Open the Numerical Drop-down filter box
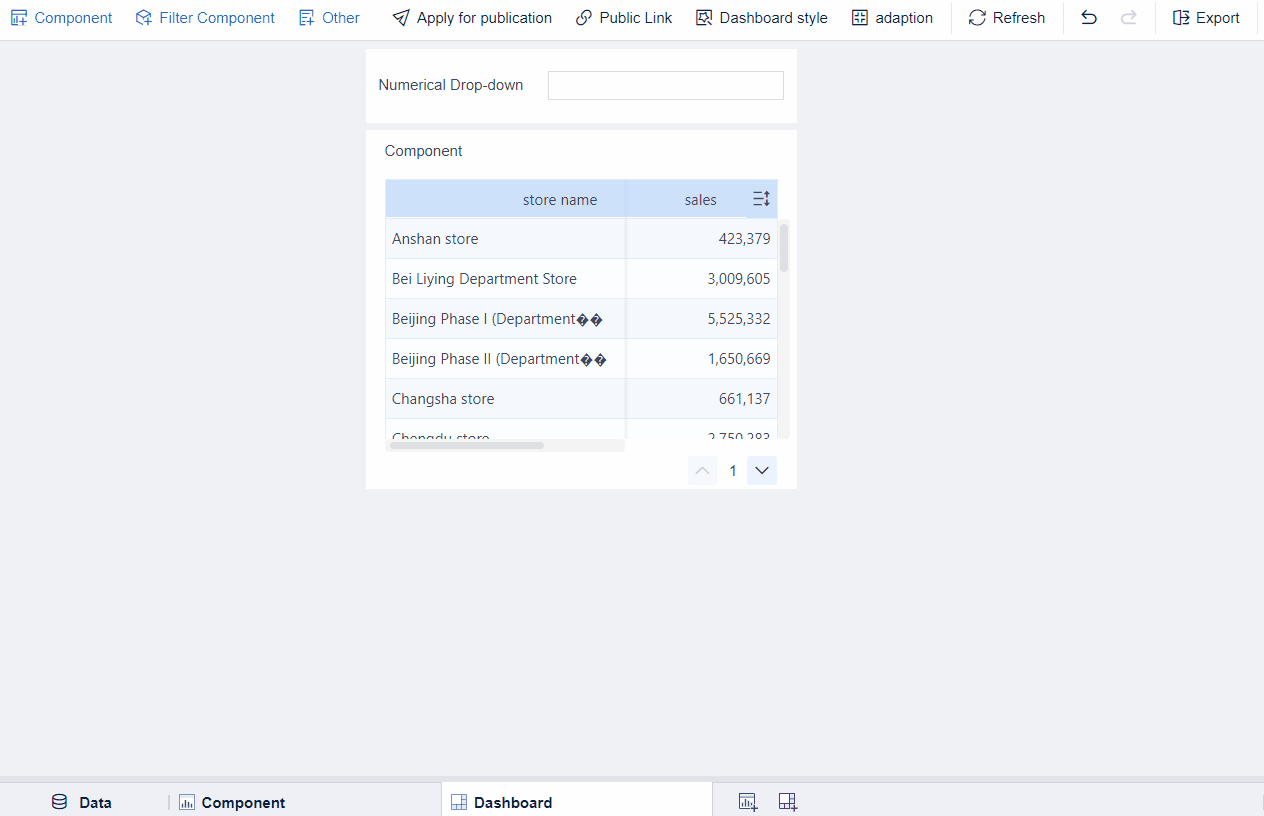This screenshot has height=816, width=1264. (x=665, y=85)
